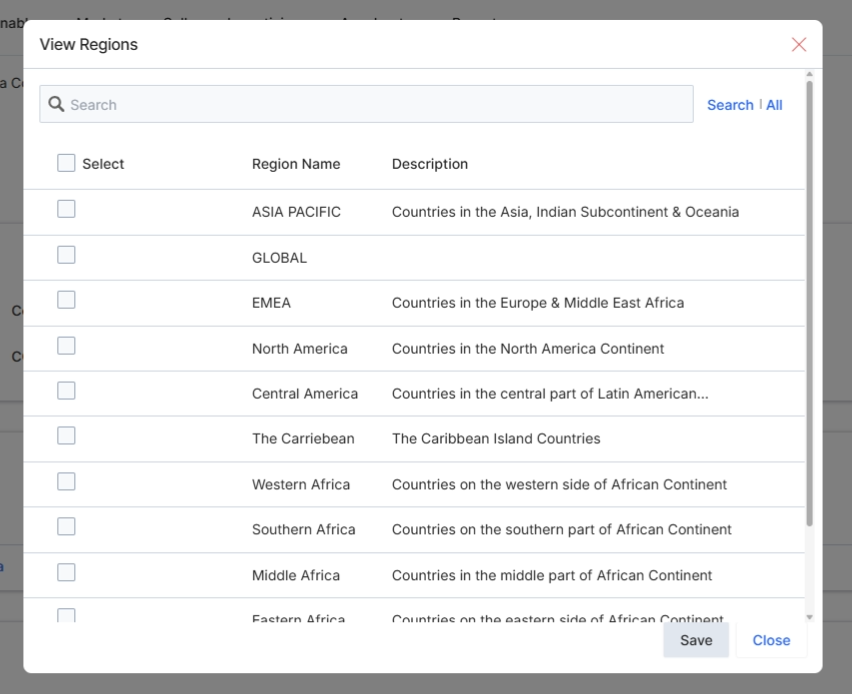Click 'Countries on the southern part of African Continent'

click(x=561, y=529)
